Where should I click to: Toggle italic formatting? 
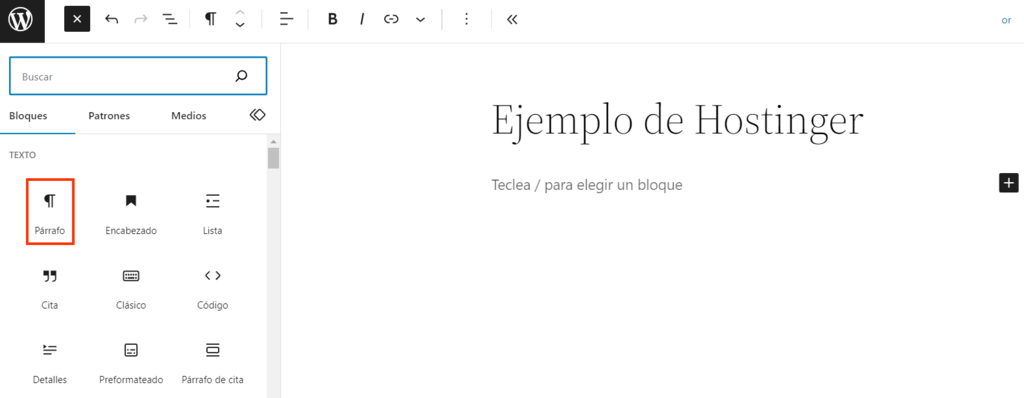pyautogui.click(x=362, y=20)
